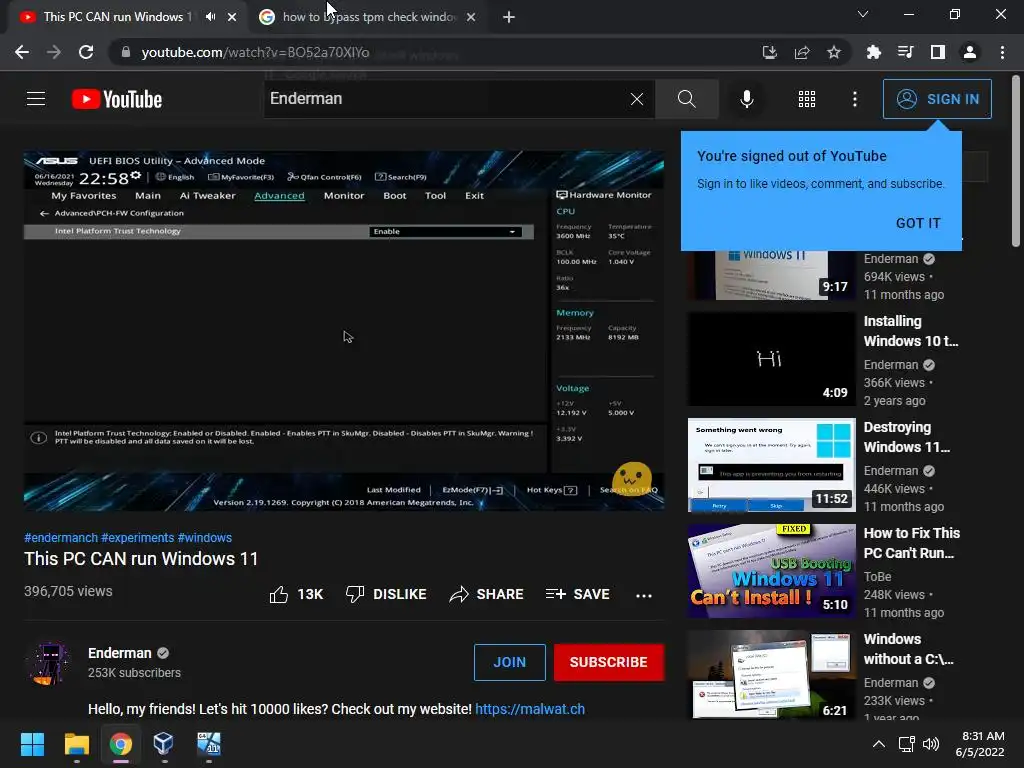This screenshot has width=1024, height=768.
Task: Start voice search with microphone icon
Action: coord(746,99)
